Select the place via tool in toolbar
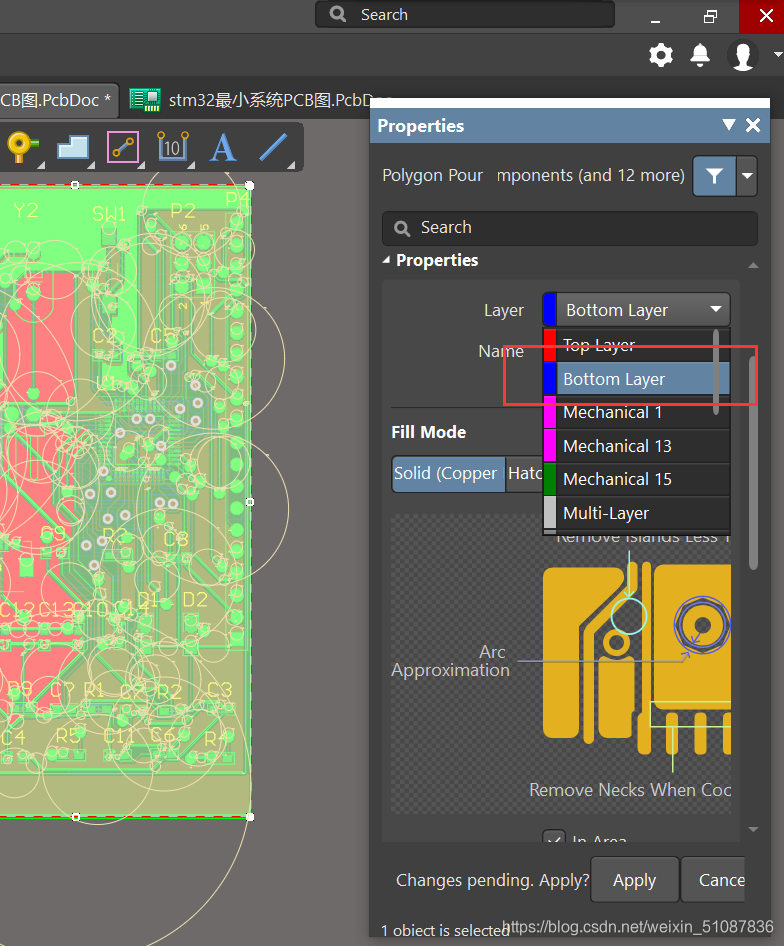 pos(21,147)
